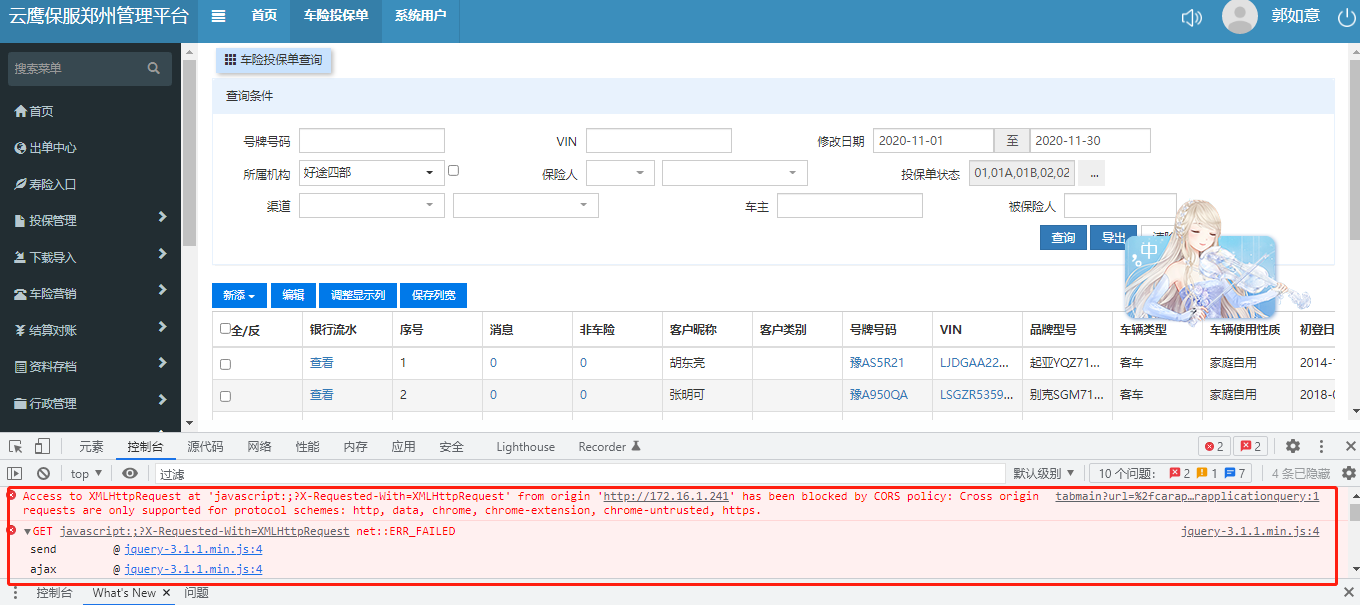Open the Recorder DevTools tab

[x=609, y=447]
